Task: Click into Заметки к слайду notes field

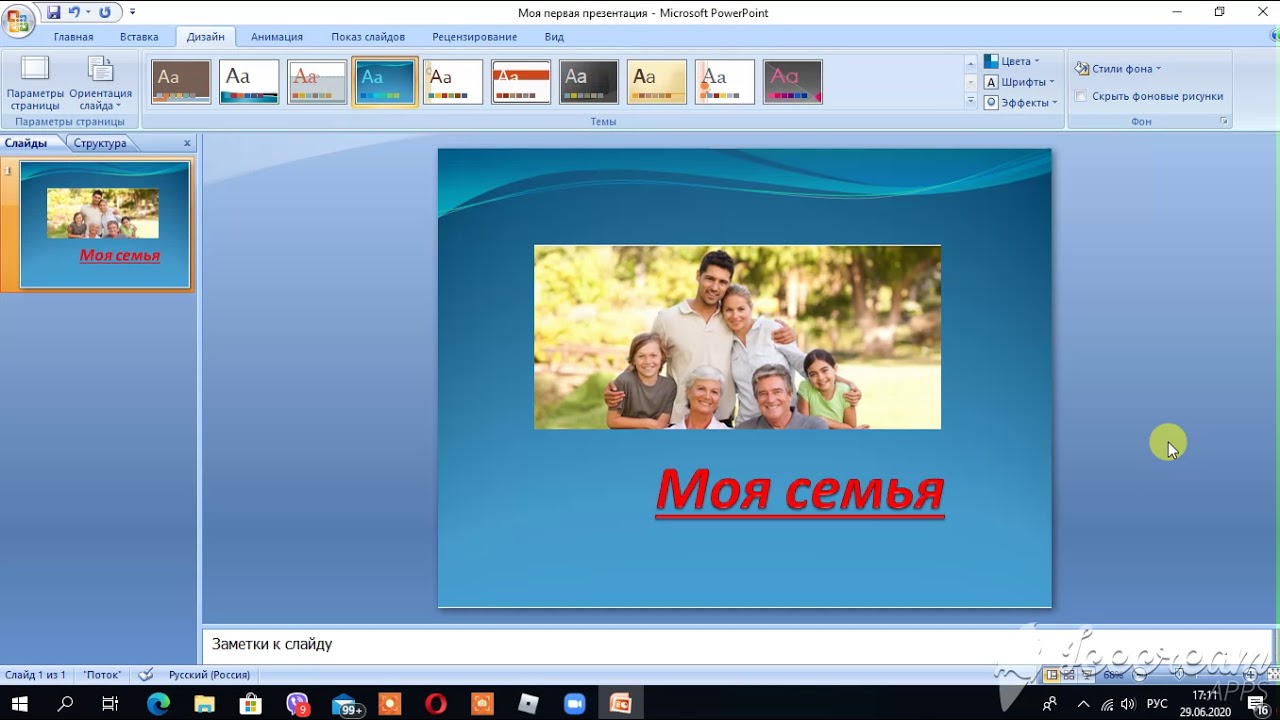Action: click(x=737, y=644)
